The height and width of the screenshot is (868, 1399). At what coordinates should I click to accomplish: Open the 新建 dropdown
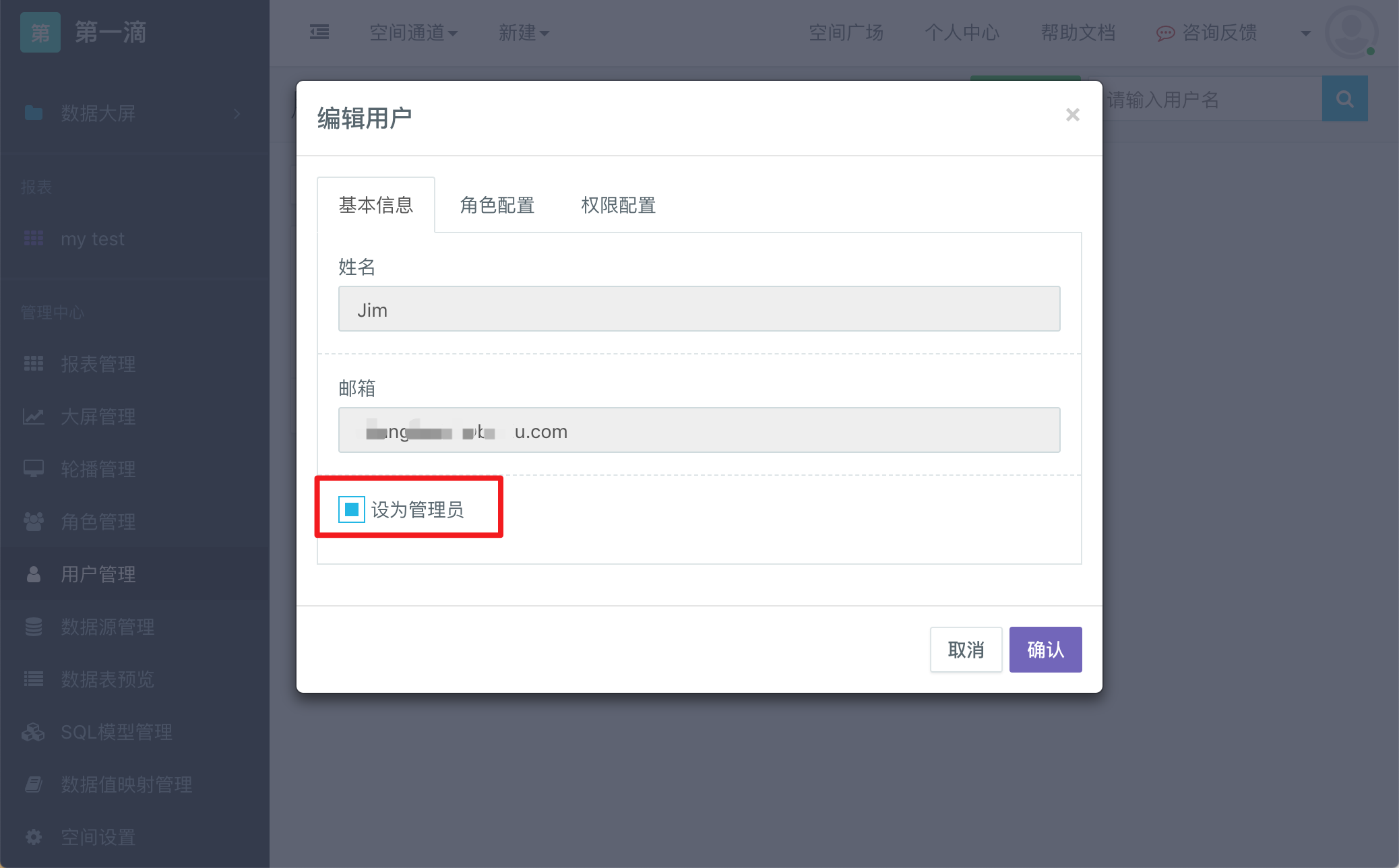point(524,32)
